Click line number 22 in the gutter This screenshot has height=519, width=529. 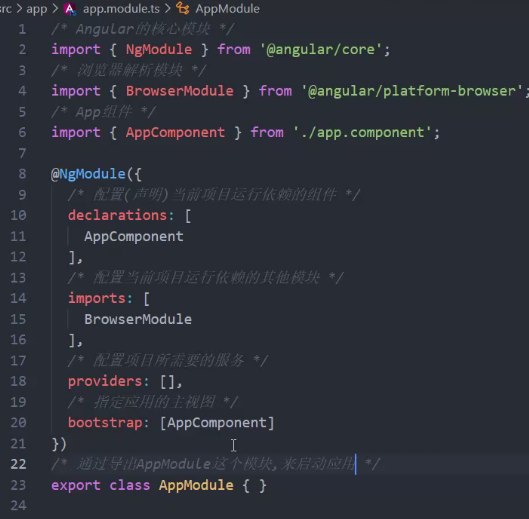tap(18, 464)
